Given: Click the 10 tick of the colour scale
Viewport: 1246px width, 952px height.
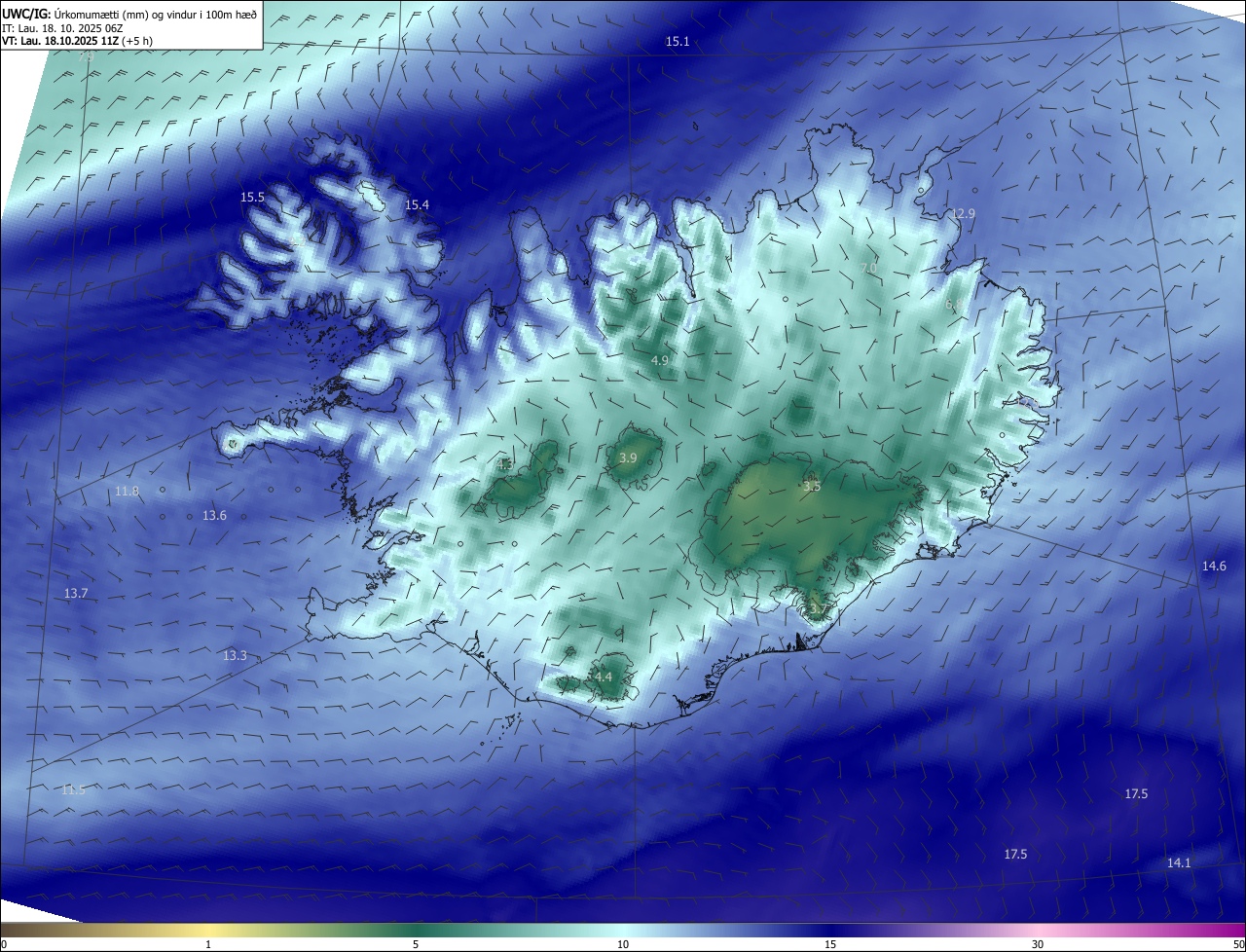Looking at the screenshot, I should click(623, 944).
